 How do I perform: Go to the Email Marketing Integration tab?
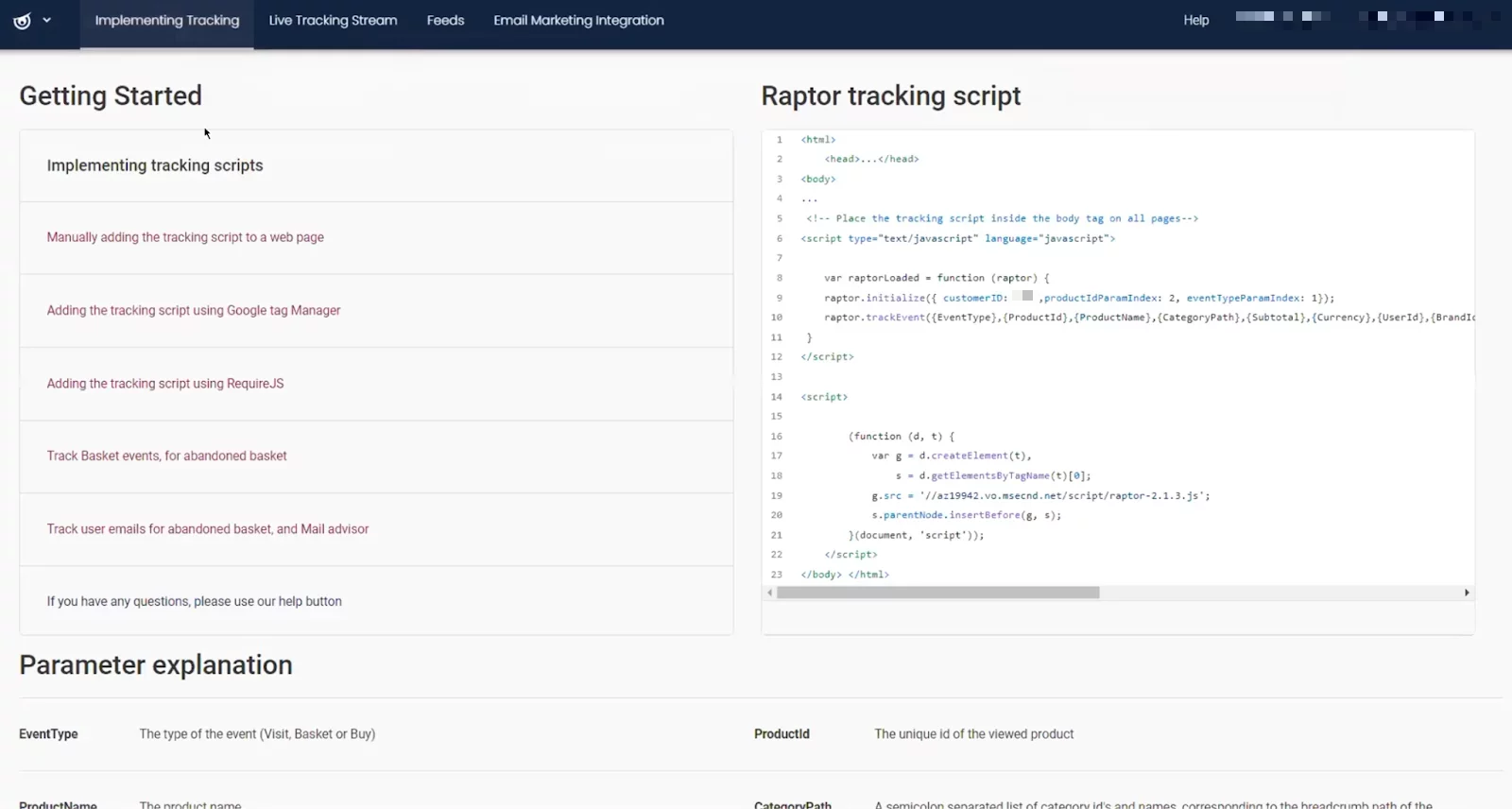point(578,20)
